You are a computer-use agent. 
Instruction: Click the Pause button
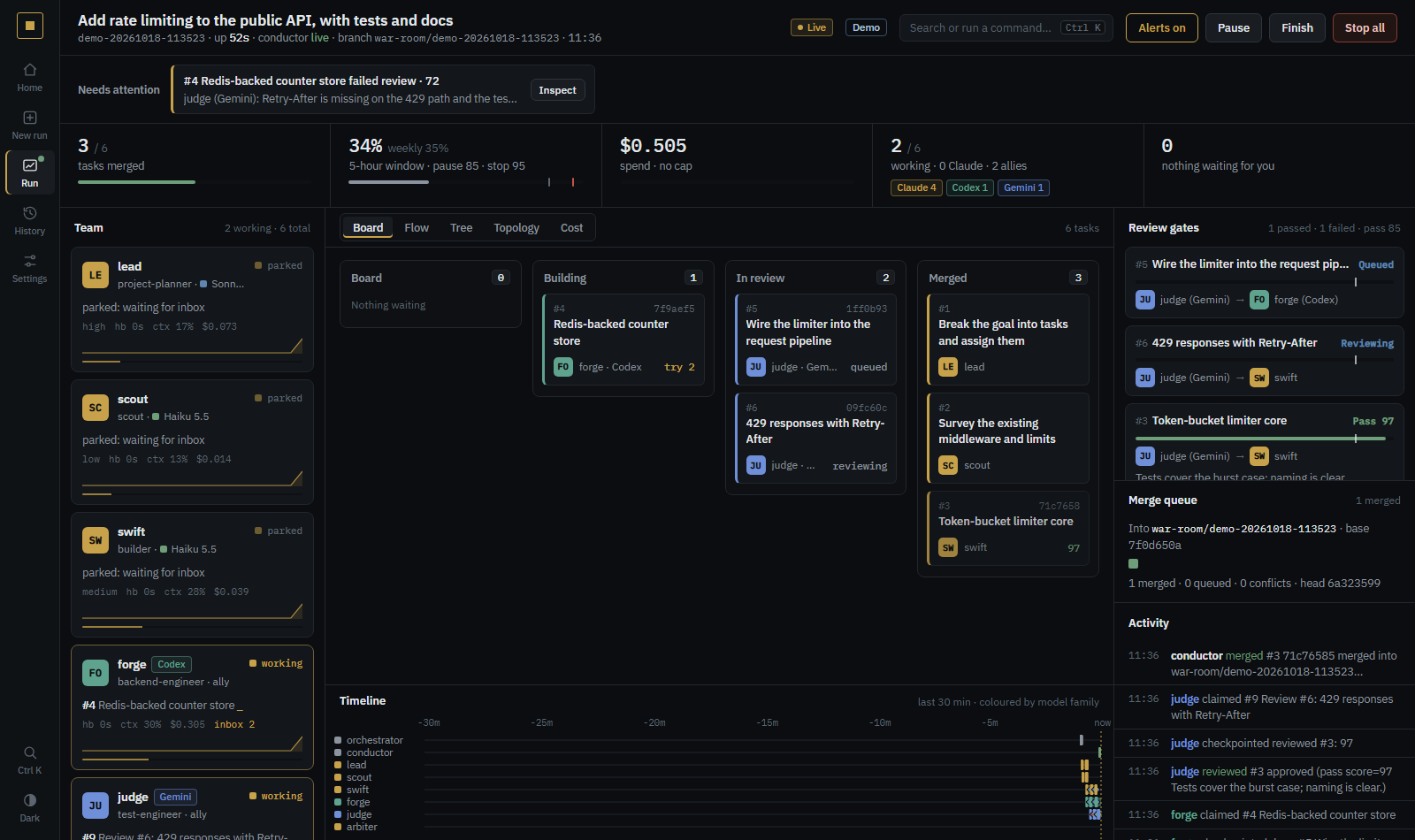click(1234, 28)
